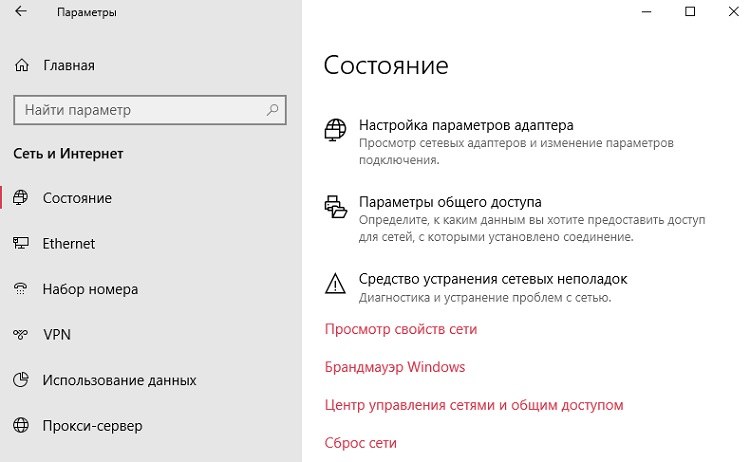Maximize the Параметры window
Image resolution: width=750 pixels, height=462 pixels.
click(690, 11)
